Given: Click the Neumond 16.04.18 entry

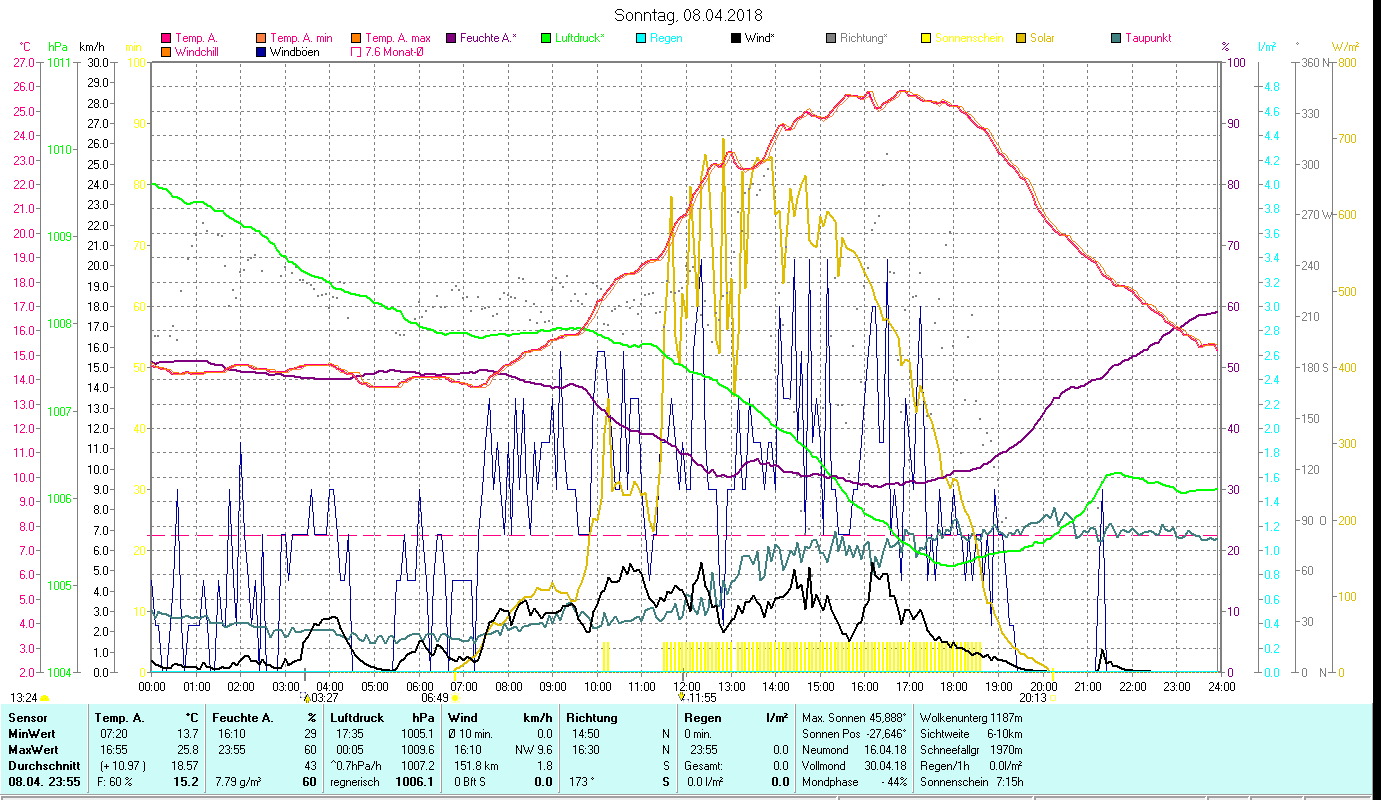Looking at the screenshot, I should pyautogui.click(x=854, y=750).
